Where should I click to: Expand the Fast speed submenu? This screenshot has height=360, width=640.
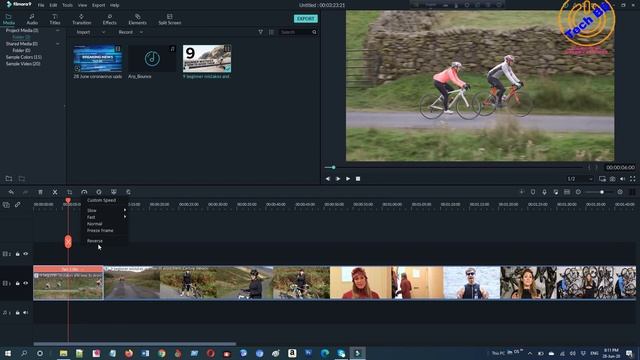pos(107,217)
